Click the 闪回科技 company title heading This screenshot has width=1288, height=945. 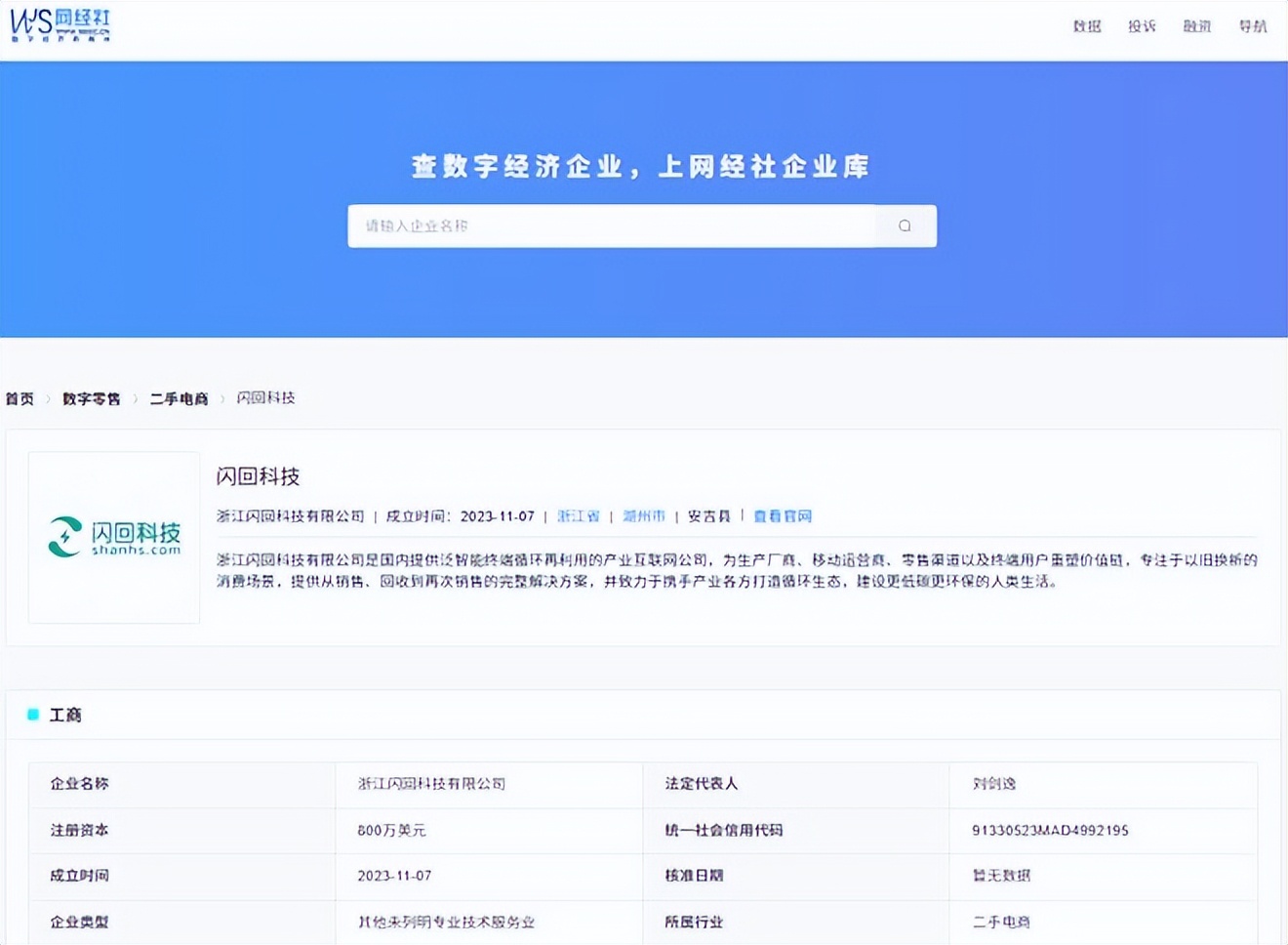(x=258, y=476)
